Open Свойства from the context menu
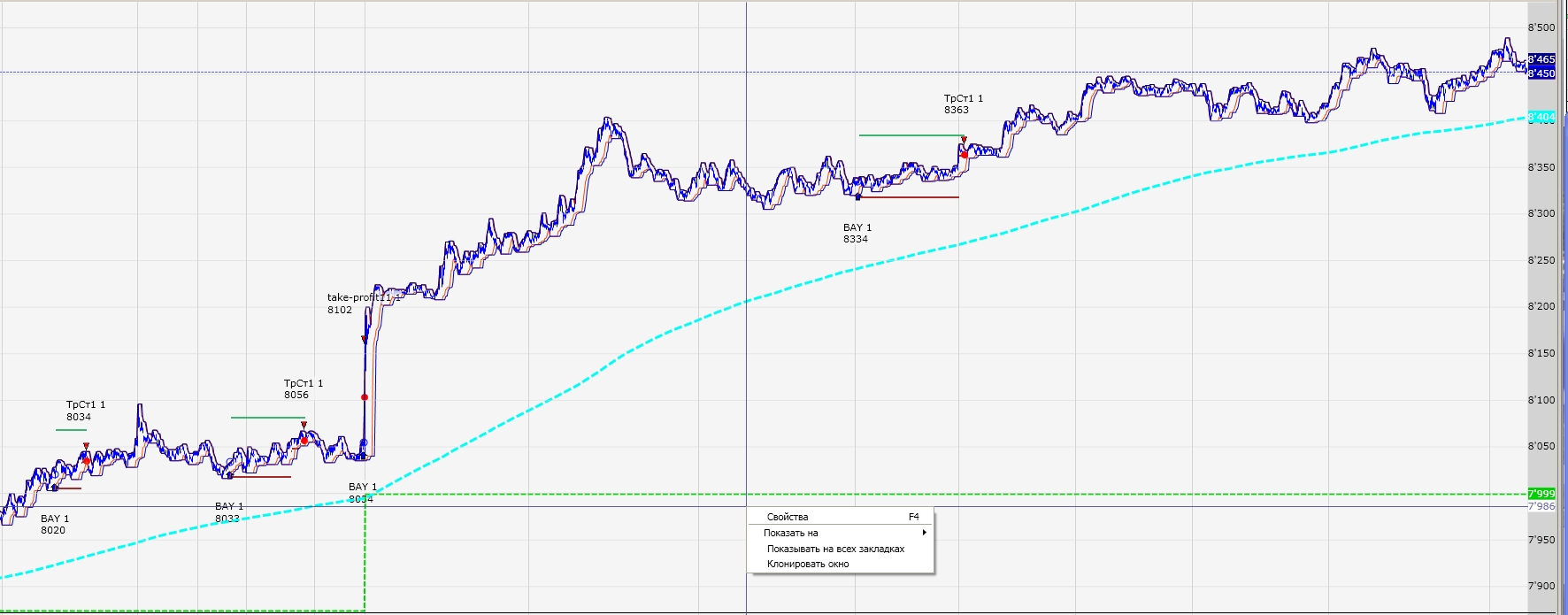 click(841, 517)
